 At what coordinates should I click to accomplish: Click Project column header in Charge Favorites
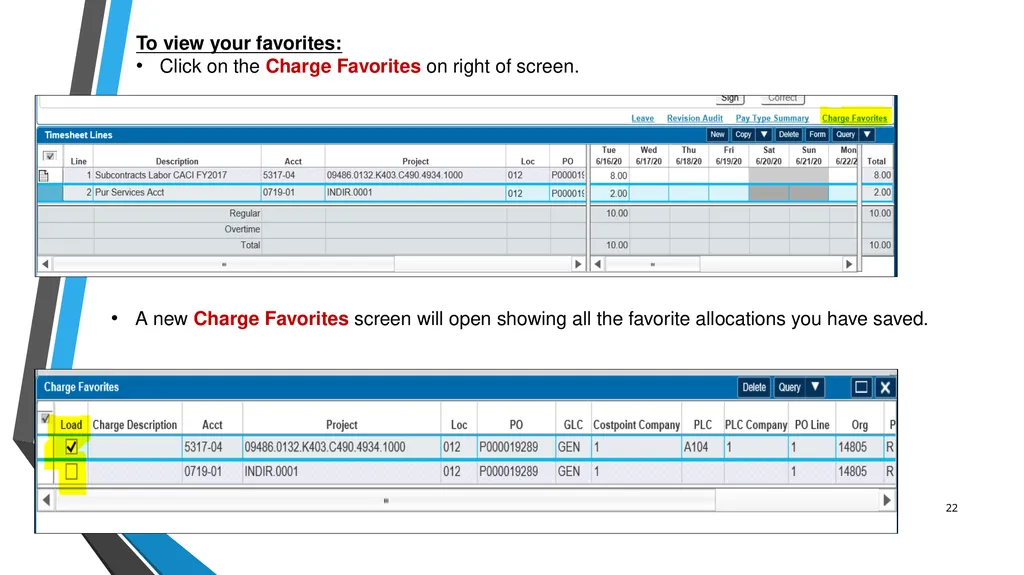click(x=342, y=425)
